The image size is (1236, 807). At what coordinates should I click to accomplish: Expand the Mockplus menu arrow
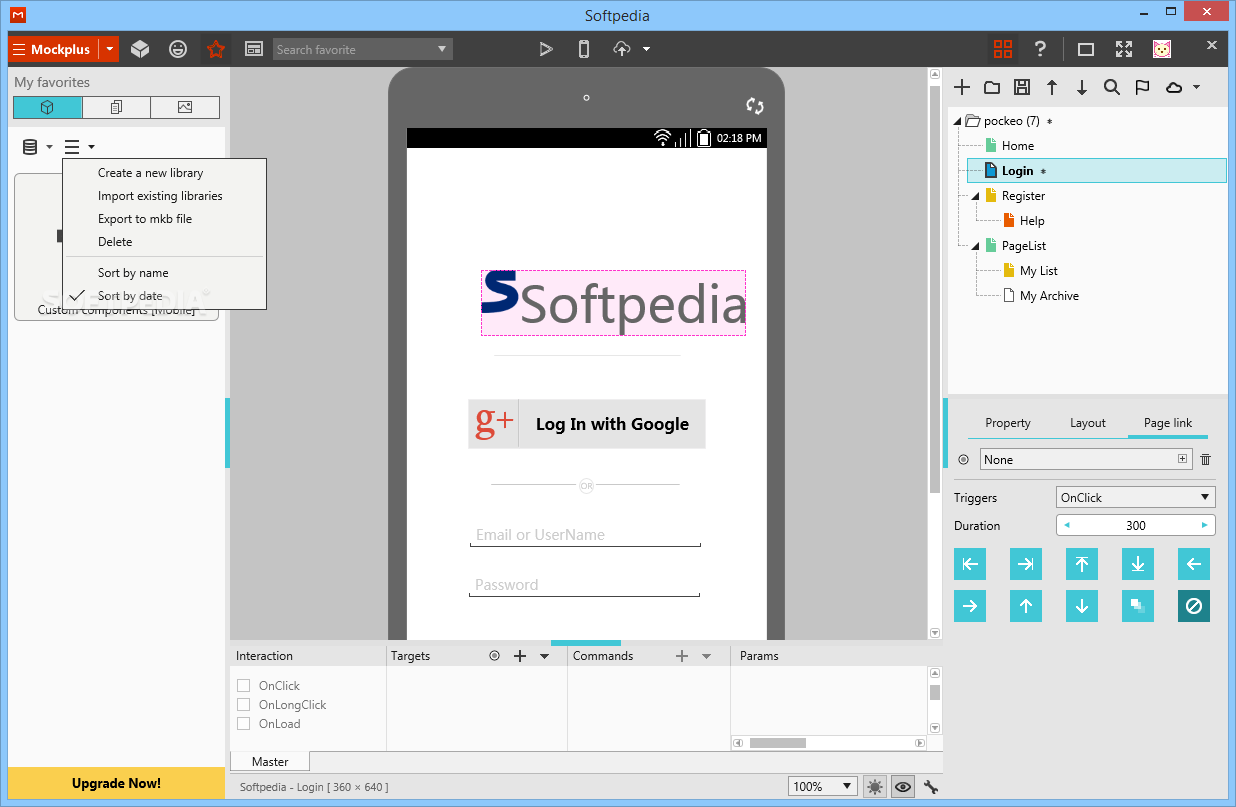click(110, 49)
